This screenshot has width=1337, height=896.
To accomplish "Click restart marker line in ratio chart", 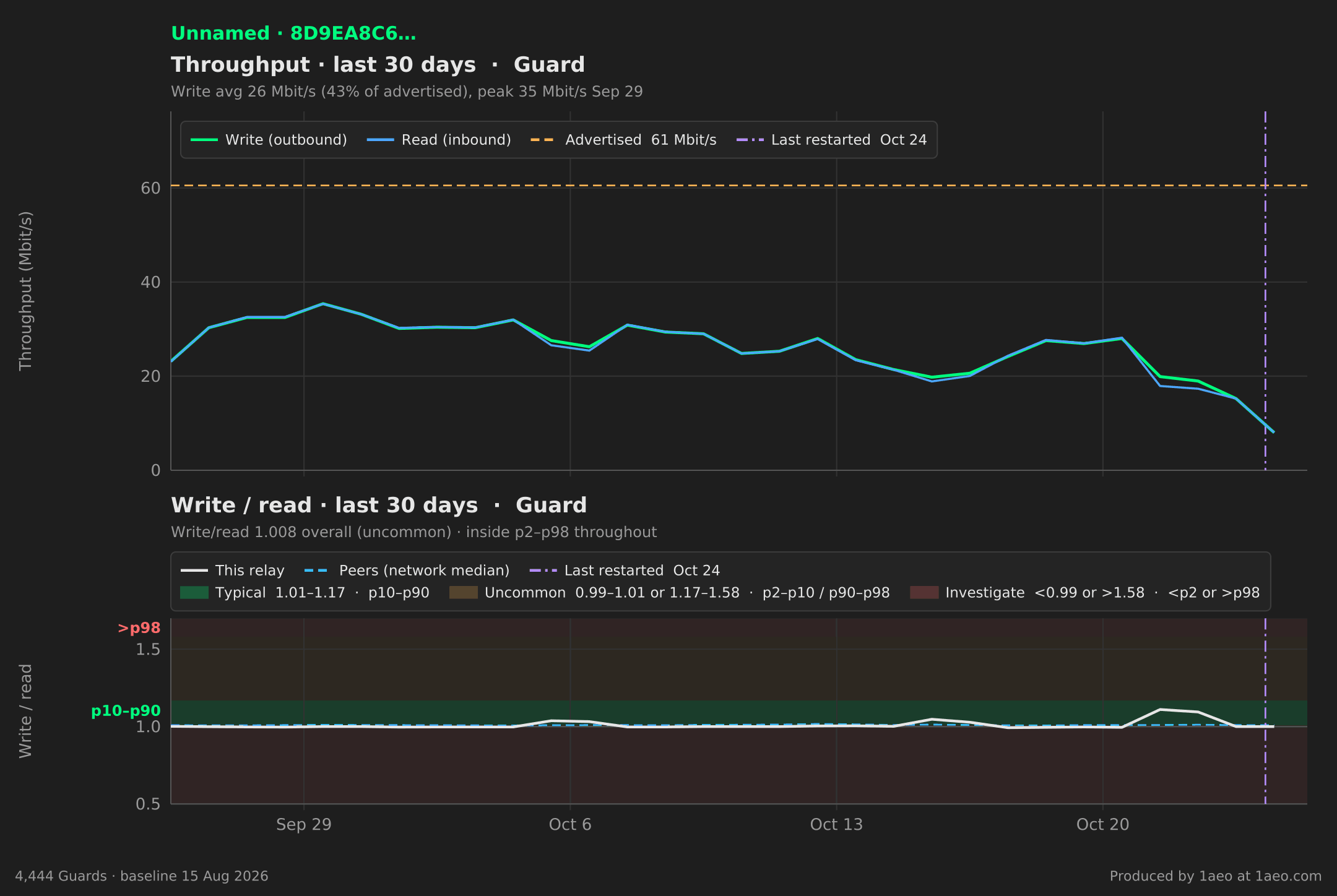I will (x=1265, y=711).
